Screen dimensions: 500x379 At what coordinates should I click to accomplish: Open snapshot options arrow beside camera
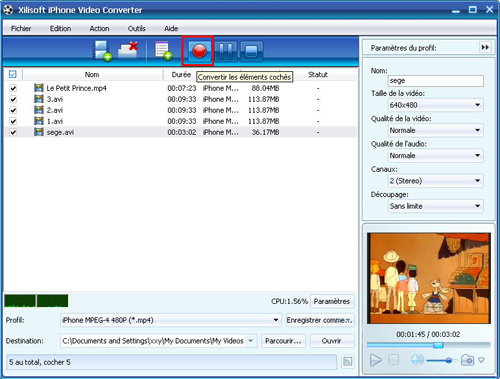click(x=481, y=360)
